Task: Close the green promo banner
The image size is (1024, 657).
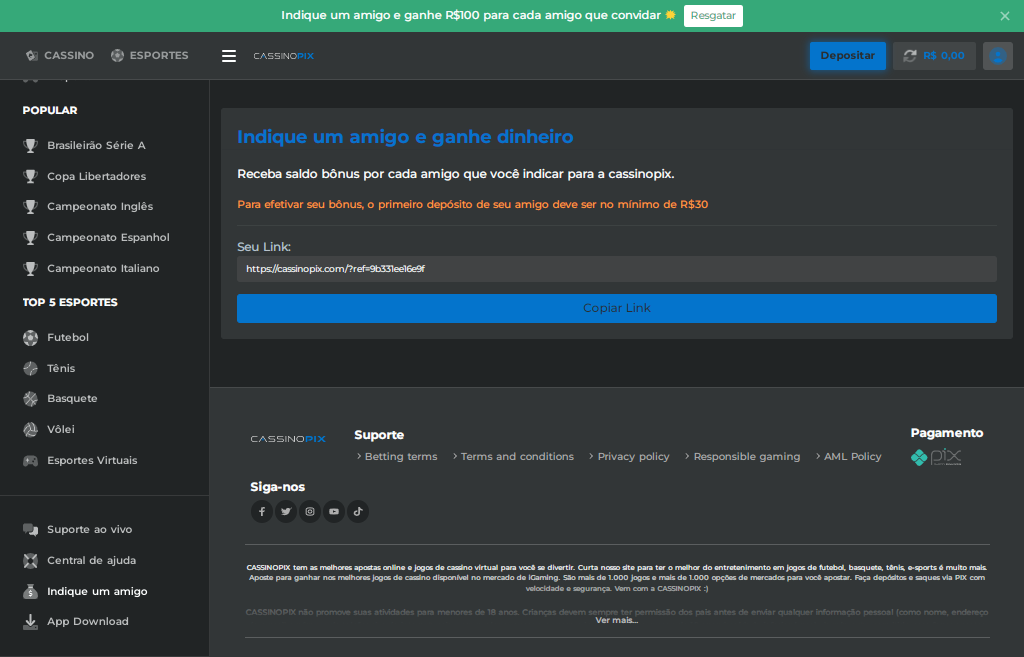Action: [x=1005, y=16]
